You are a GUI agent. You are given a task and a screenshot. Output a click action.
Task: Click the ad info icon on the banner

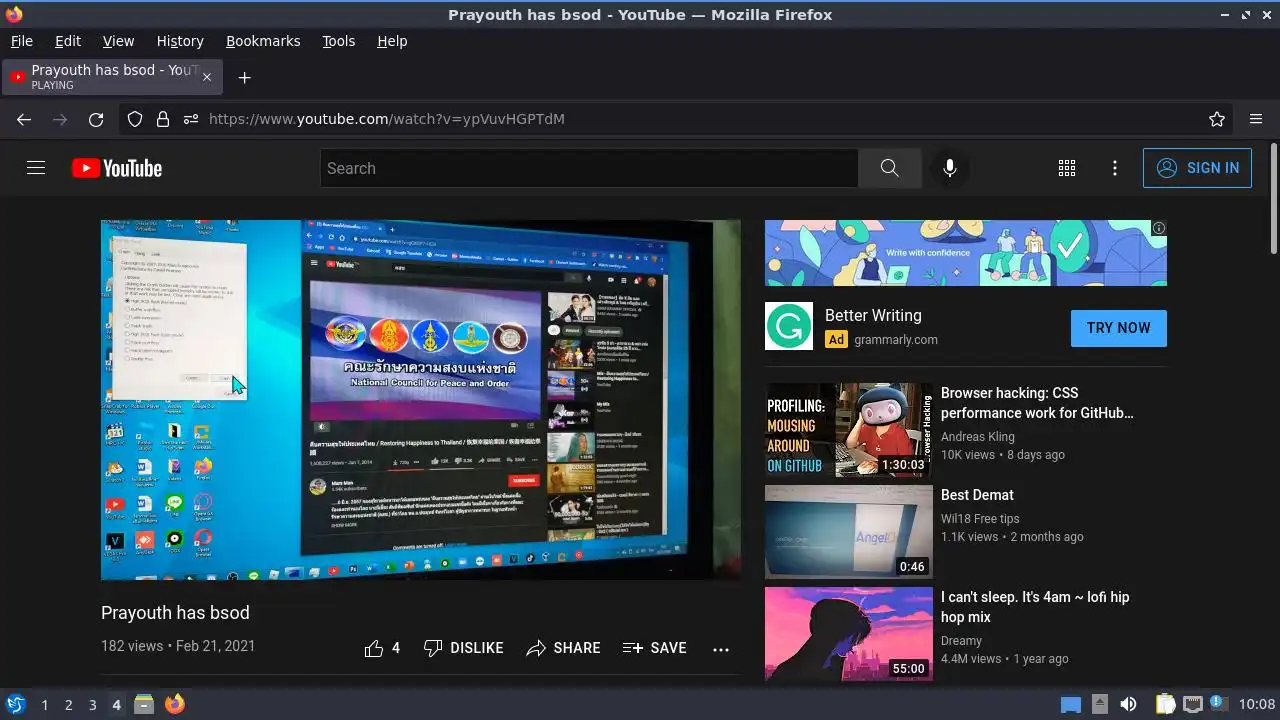pyautogui.click(x=1159, y=228)
